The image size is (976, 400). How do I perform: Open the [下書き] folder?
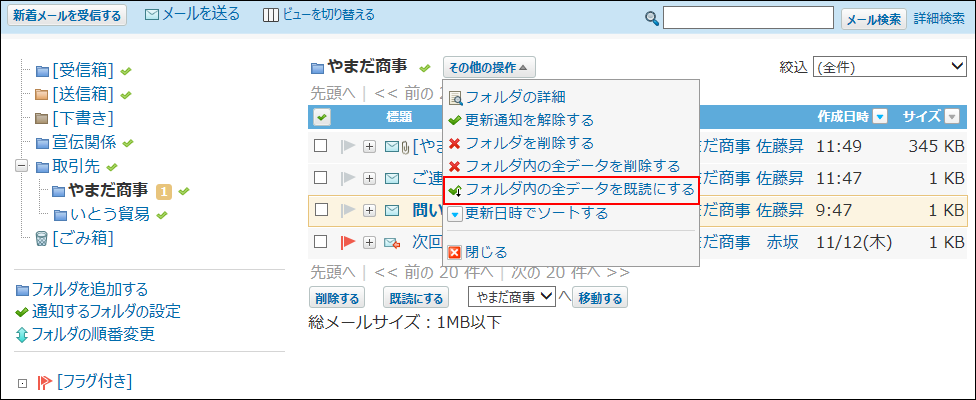[83, 118]
